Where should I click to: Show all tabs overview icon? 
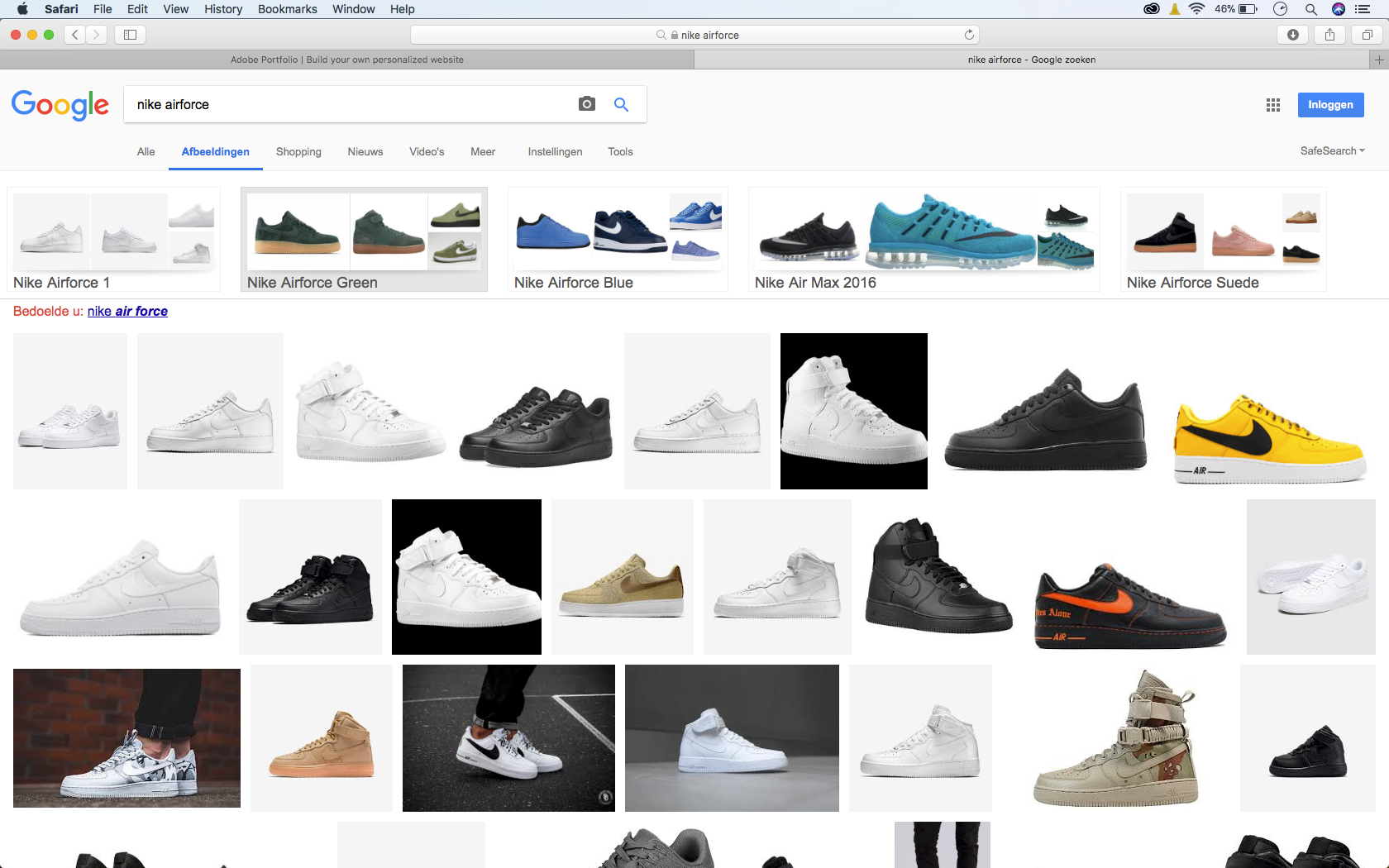click(x=1367, y=35)
